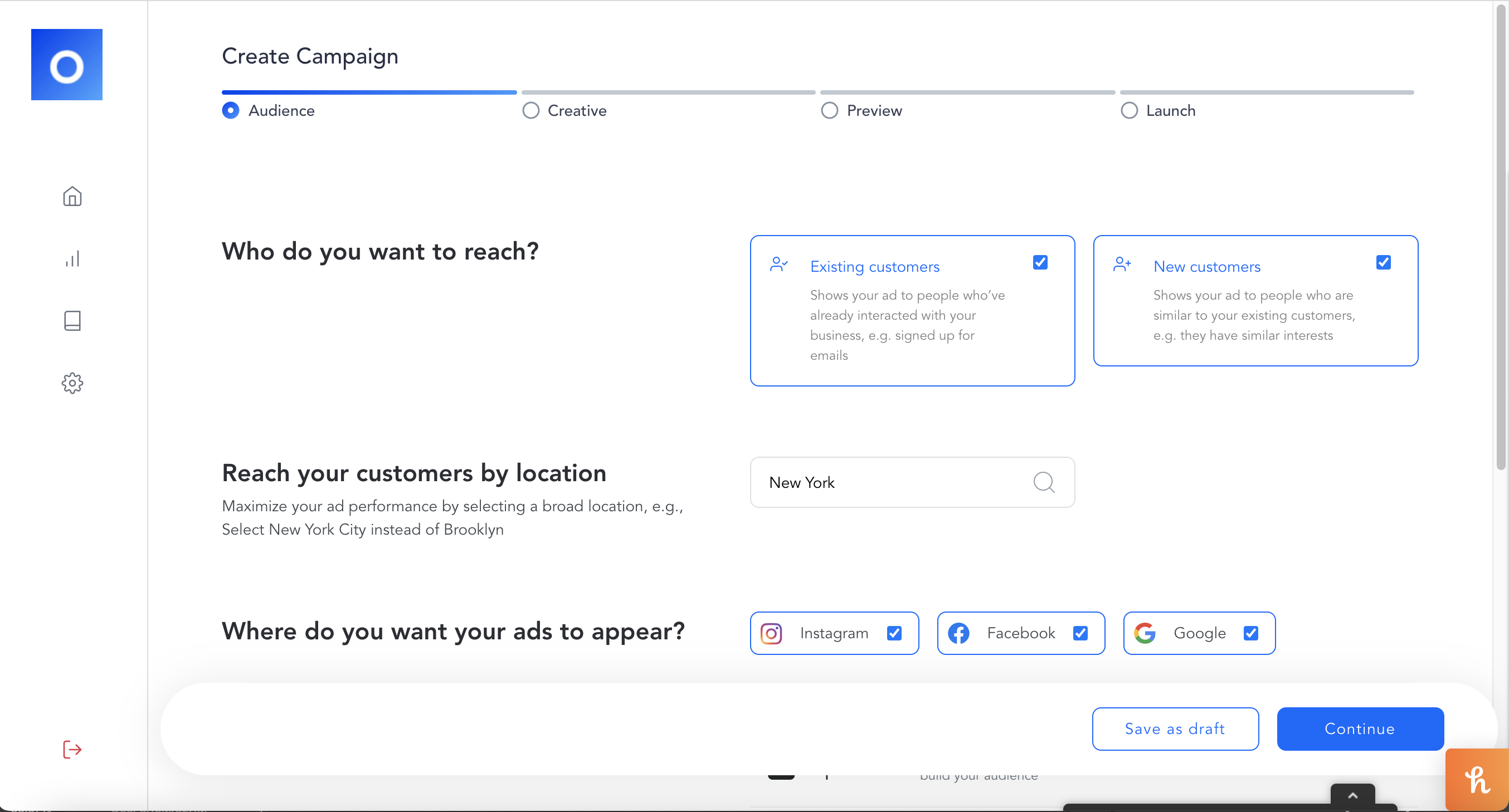Click 'Reach your customers by location' heading
Screen dimensions: 1509x812
(414, 473)
